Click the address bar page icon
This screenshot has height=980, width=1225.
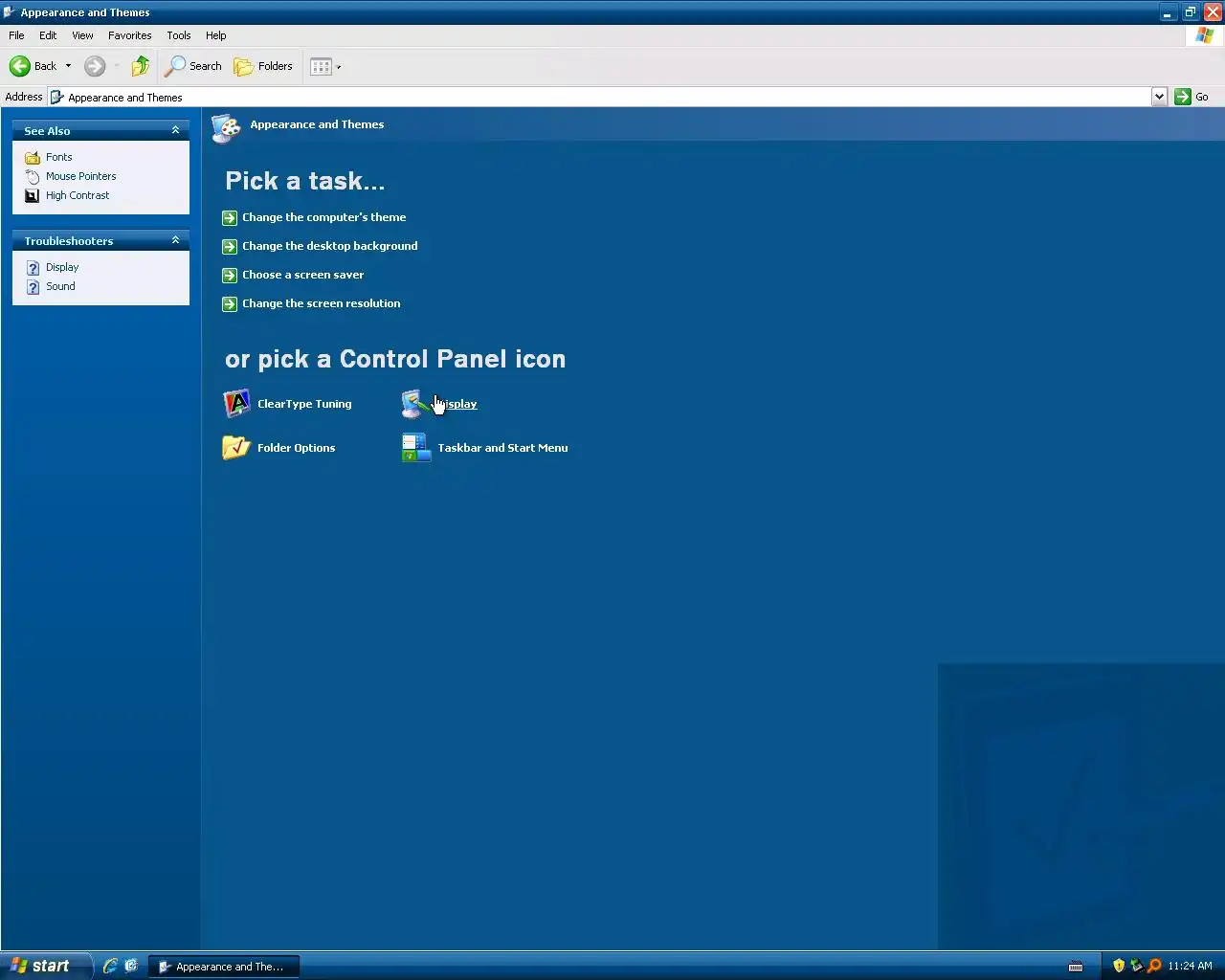(57, 97)
